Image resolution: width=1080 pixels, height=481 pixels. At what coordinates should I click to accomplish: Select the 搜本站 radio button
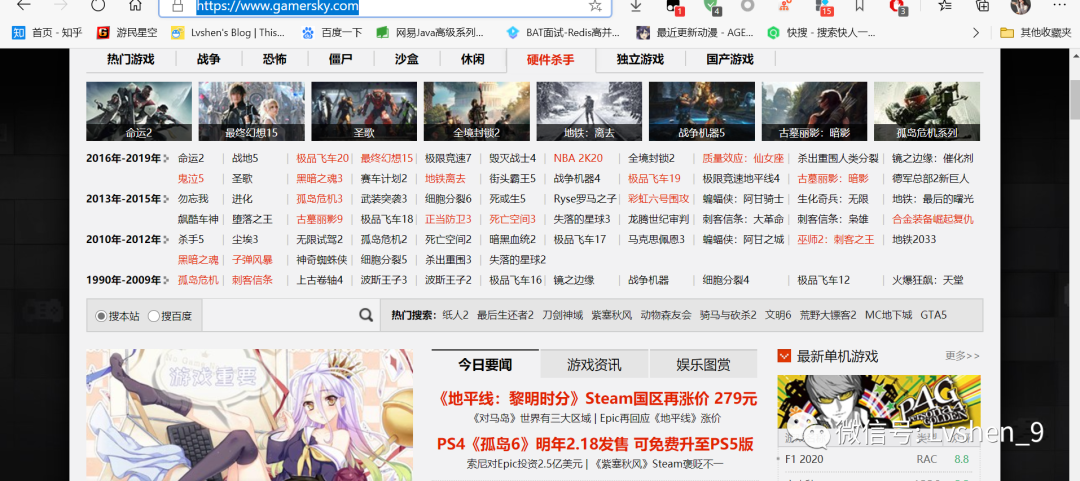101,316
